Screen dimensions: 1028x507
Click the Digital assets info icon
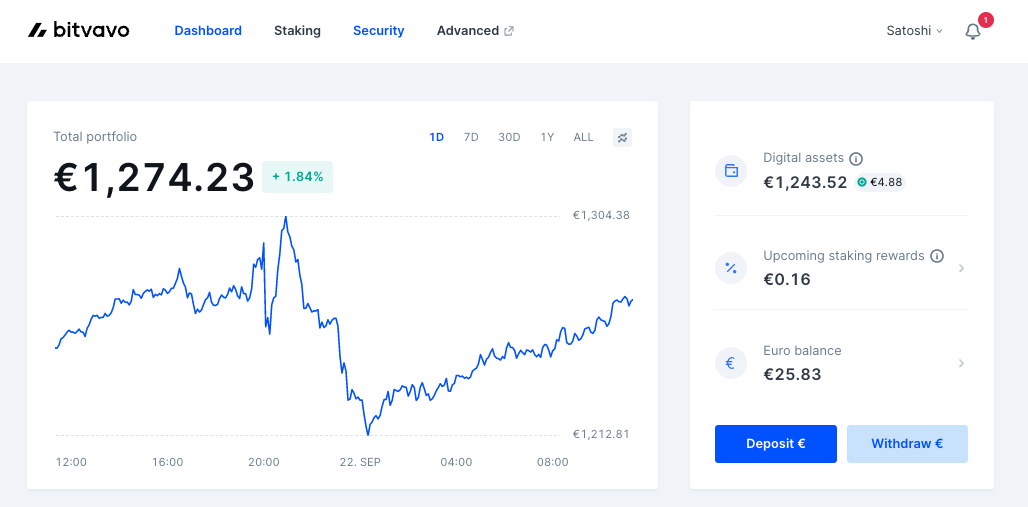pos(856,159)
